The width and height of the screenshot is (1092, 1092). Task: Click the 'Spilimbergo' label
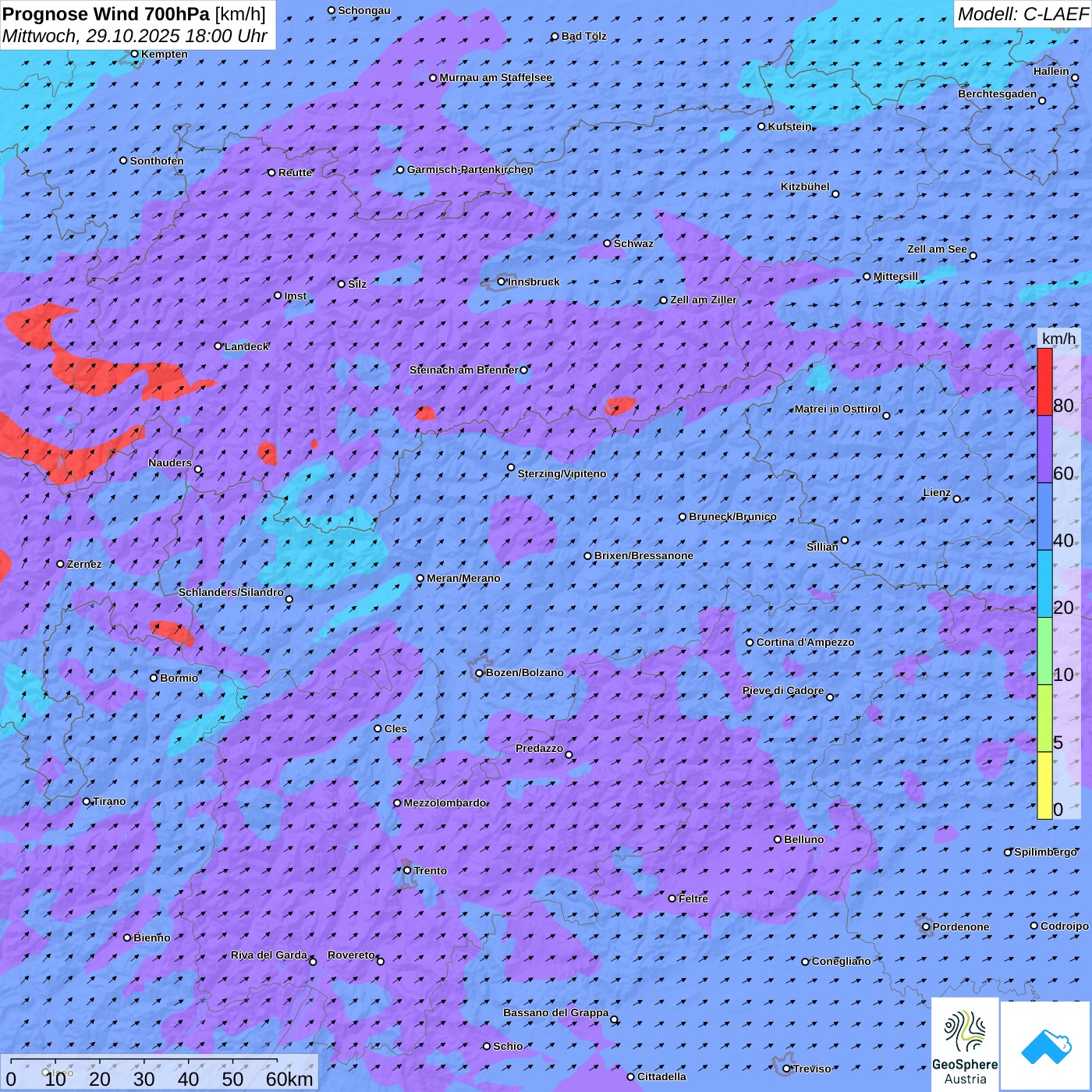pyautogui.click(x=1045, y=852)
